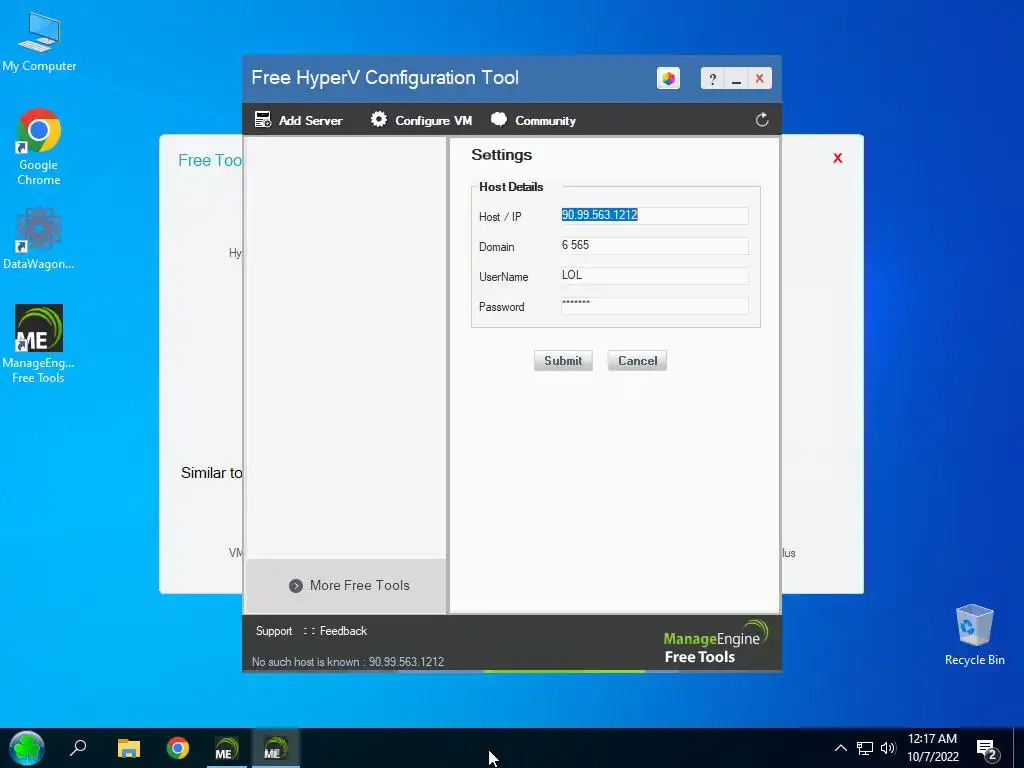Click the refresh icon in HyperV toolbar
Viewport: 1024px width, 768px height.
click(x=761, y=120)
